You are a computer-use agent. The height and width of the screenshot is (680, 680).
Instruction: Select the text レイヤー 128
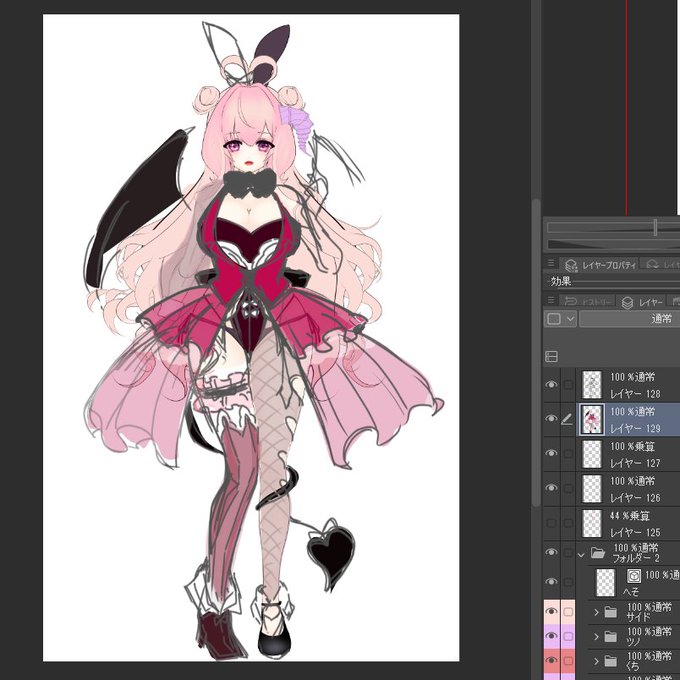point(635,394)
